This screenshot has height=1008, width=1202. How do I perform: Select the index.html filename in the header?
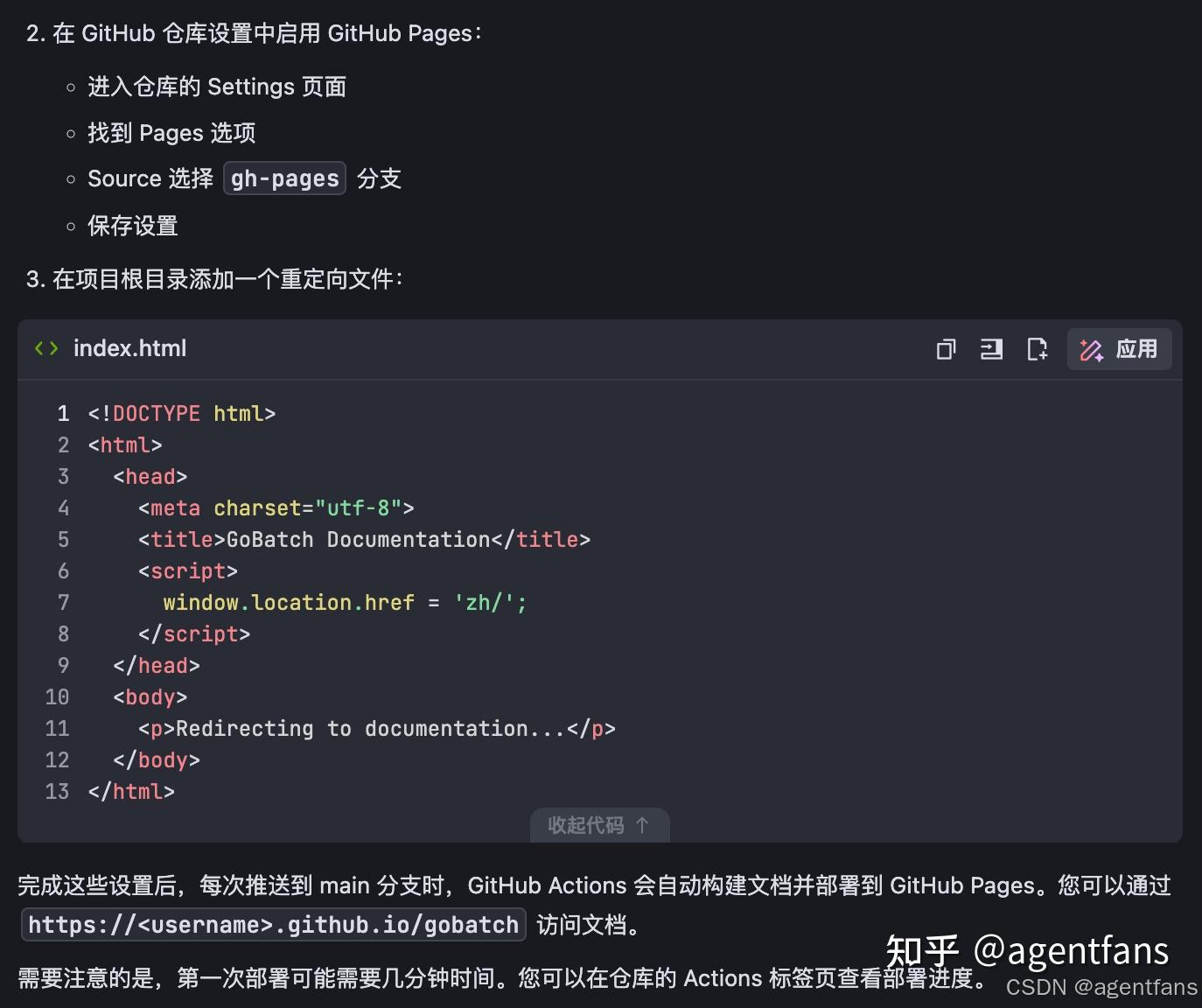tap(129, 348)
